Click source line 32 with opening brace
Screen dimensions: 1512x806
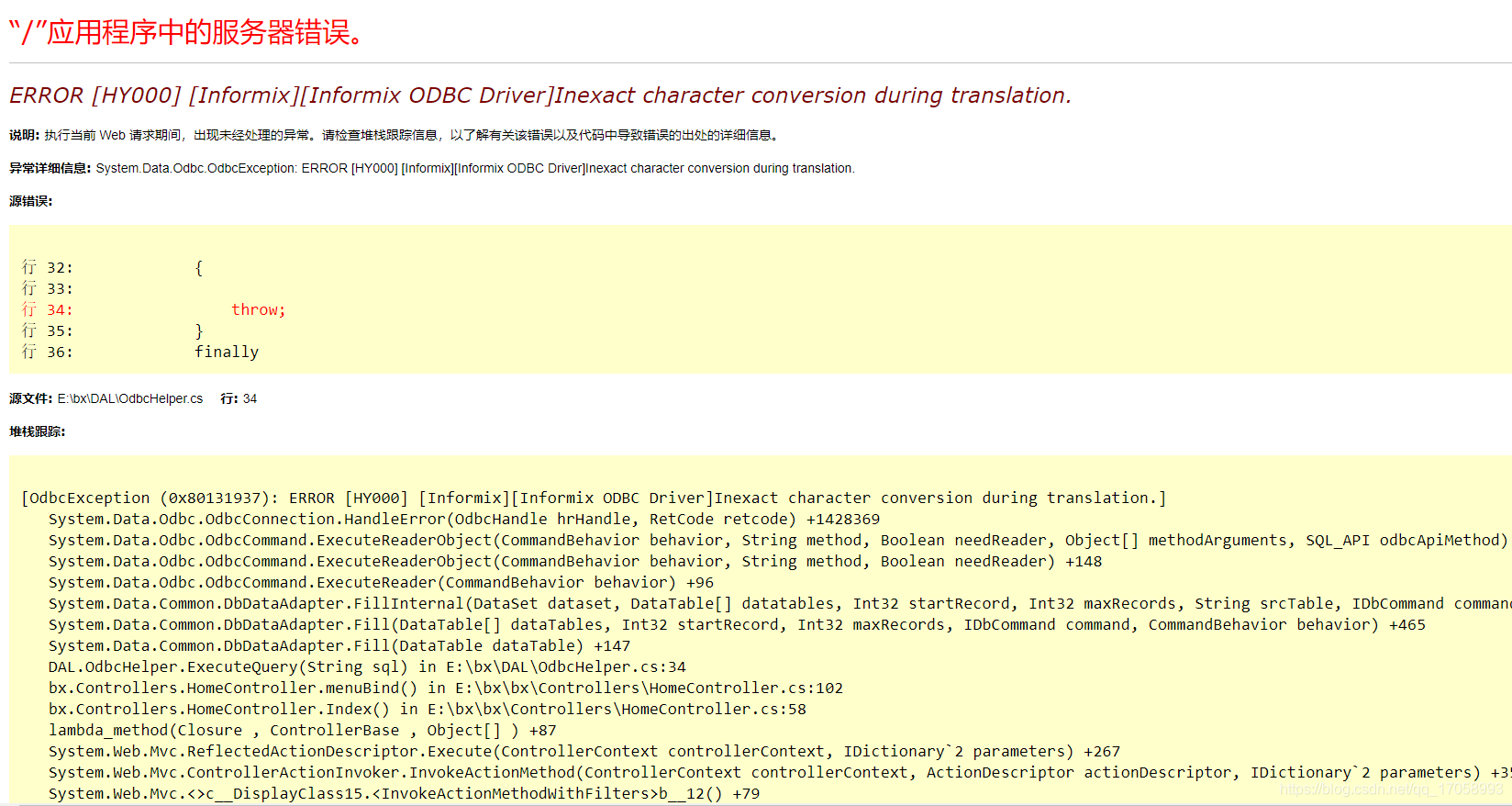112,268
